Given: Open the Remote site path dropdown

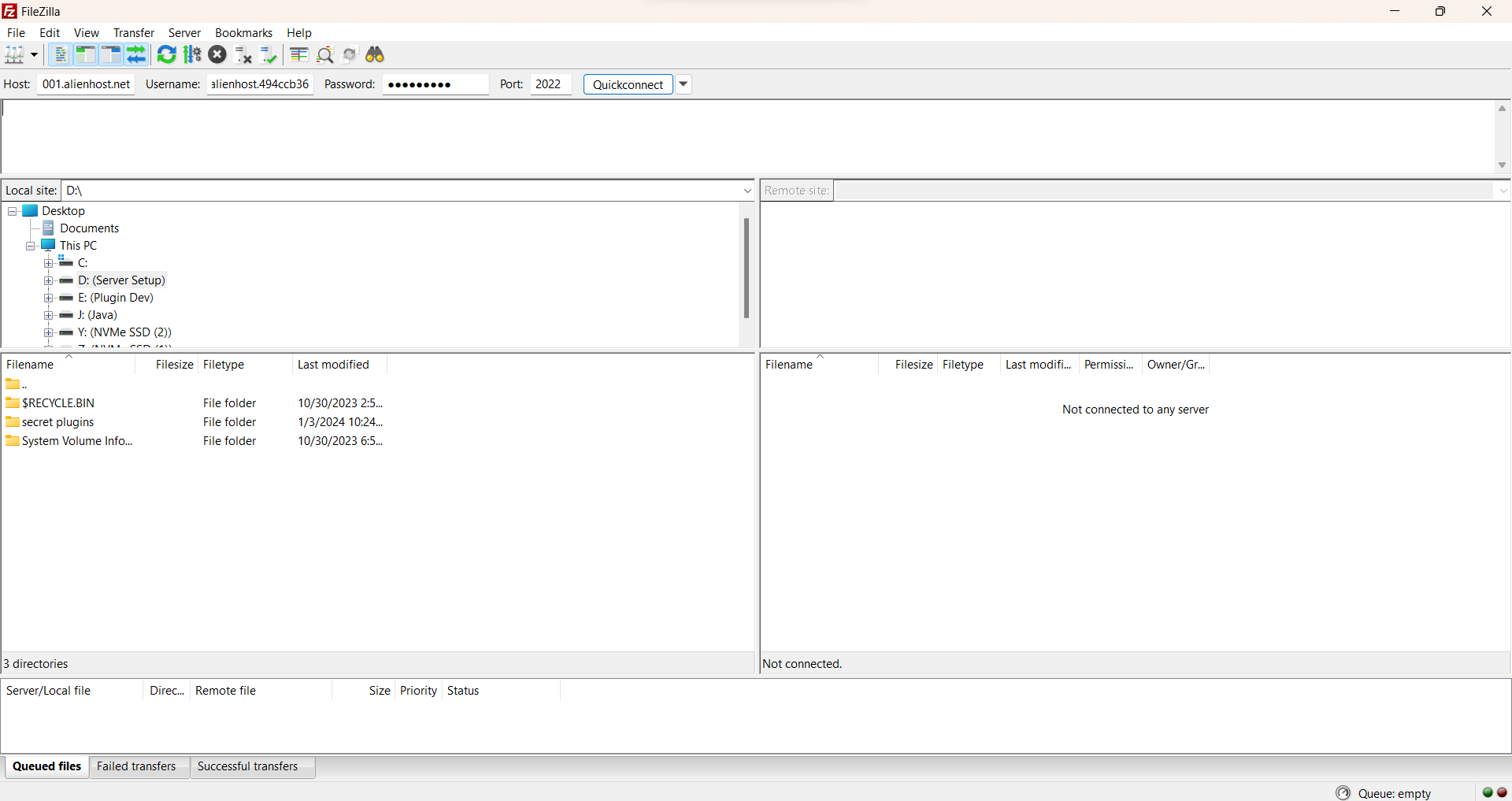Looking at the screenshot, I should pyautogui.click(x=1503, y=191).
